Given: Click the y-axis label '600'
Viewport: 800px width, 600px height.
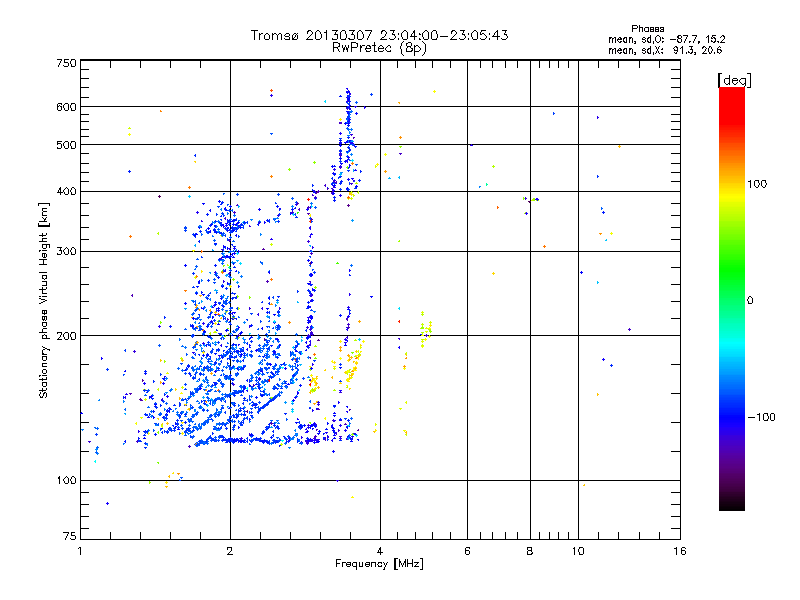Looking at the screenshot, I should (66, 107).
